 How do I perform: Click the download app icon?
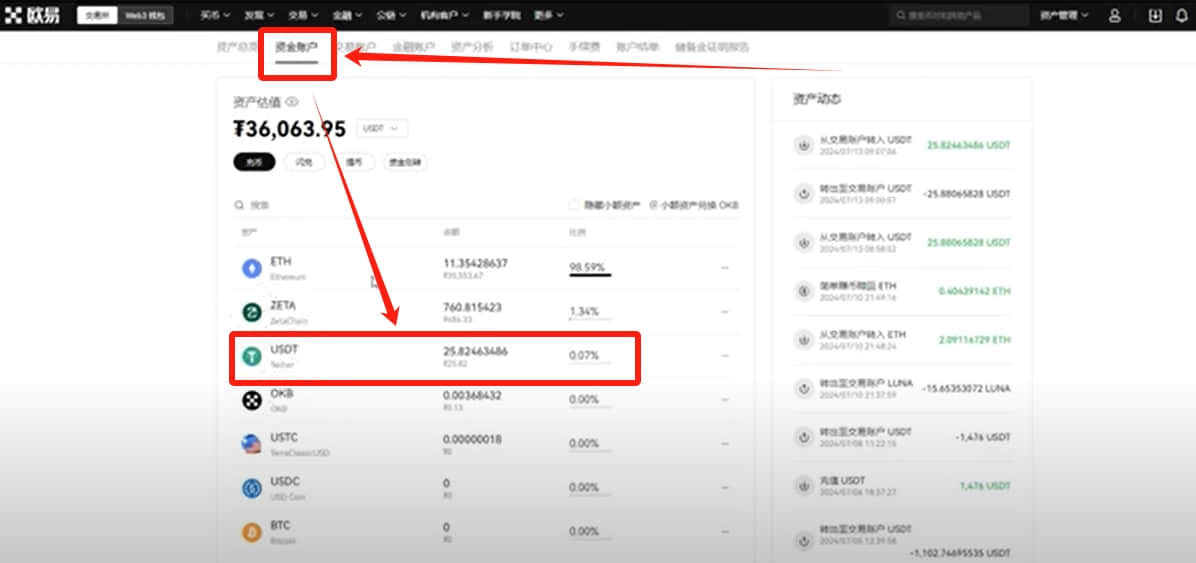tap(1156, 15)
